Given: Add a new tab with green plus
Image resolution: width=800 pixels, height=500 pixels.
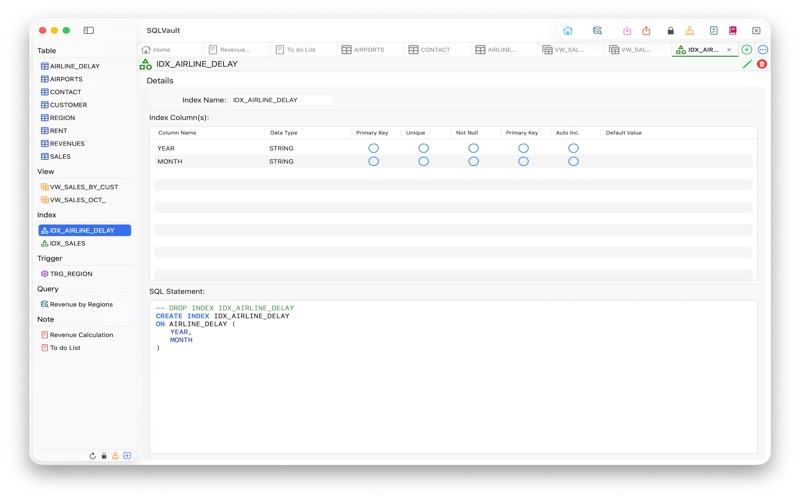Looking at the screenshot, I should (746, 49).
